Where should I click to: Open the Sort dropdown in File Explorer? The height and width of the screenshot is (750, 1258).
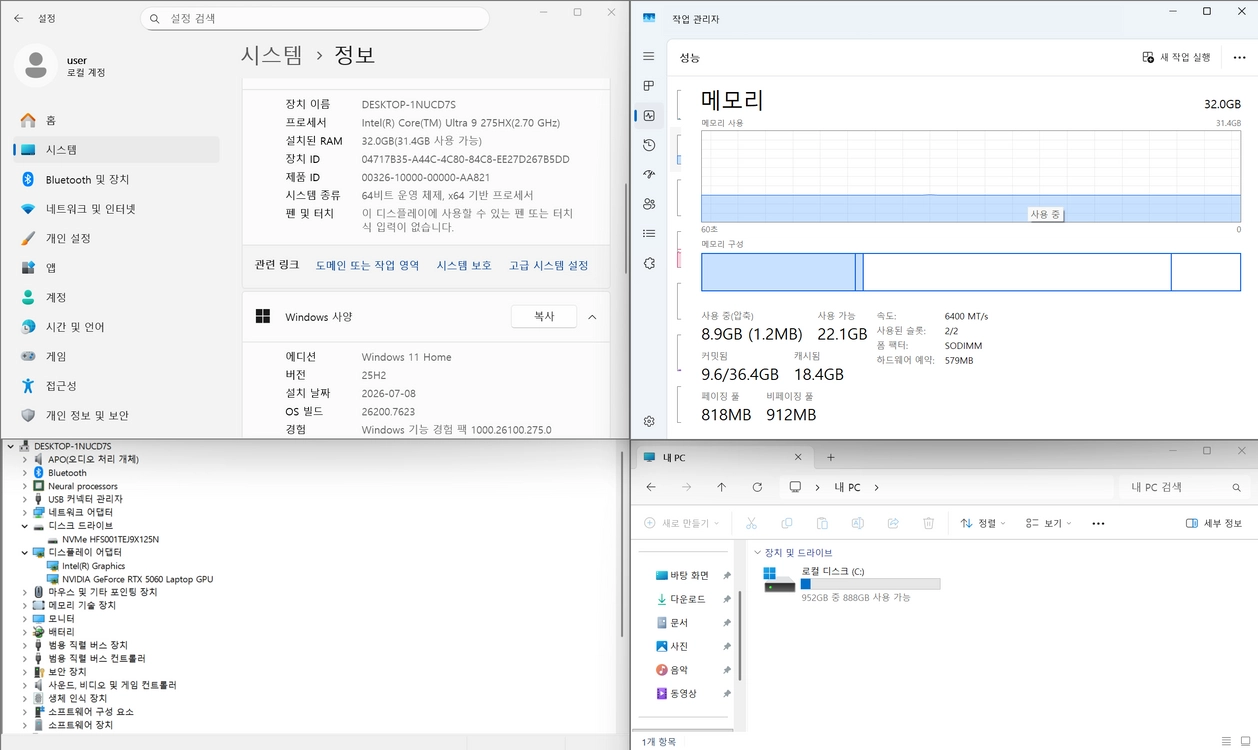tap(983, 523)
